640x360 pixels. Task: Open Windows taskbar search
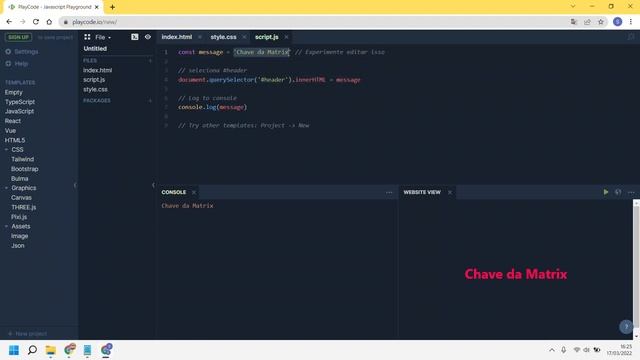[x=32, y=350]
